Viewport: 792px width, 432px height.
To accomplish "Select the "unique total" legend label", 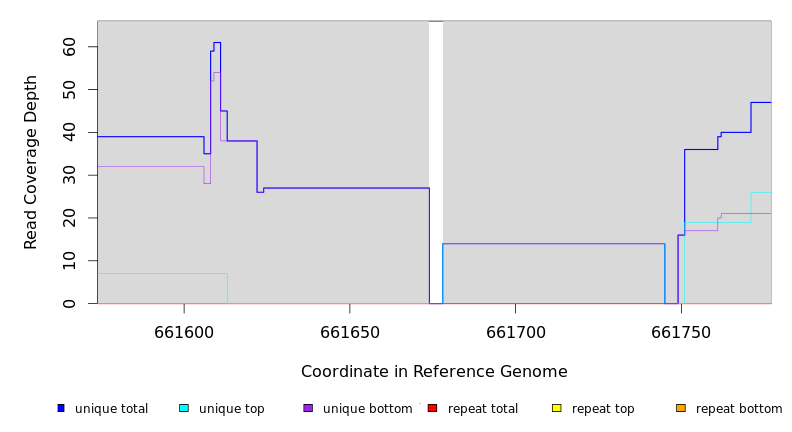I will [111, 409].
